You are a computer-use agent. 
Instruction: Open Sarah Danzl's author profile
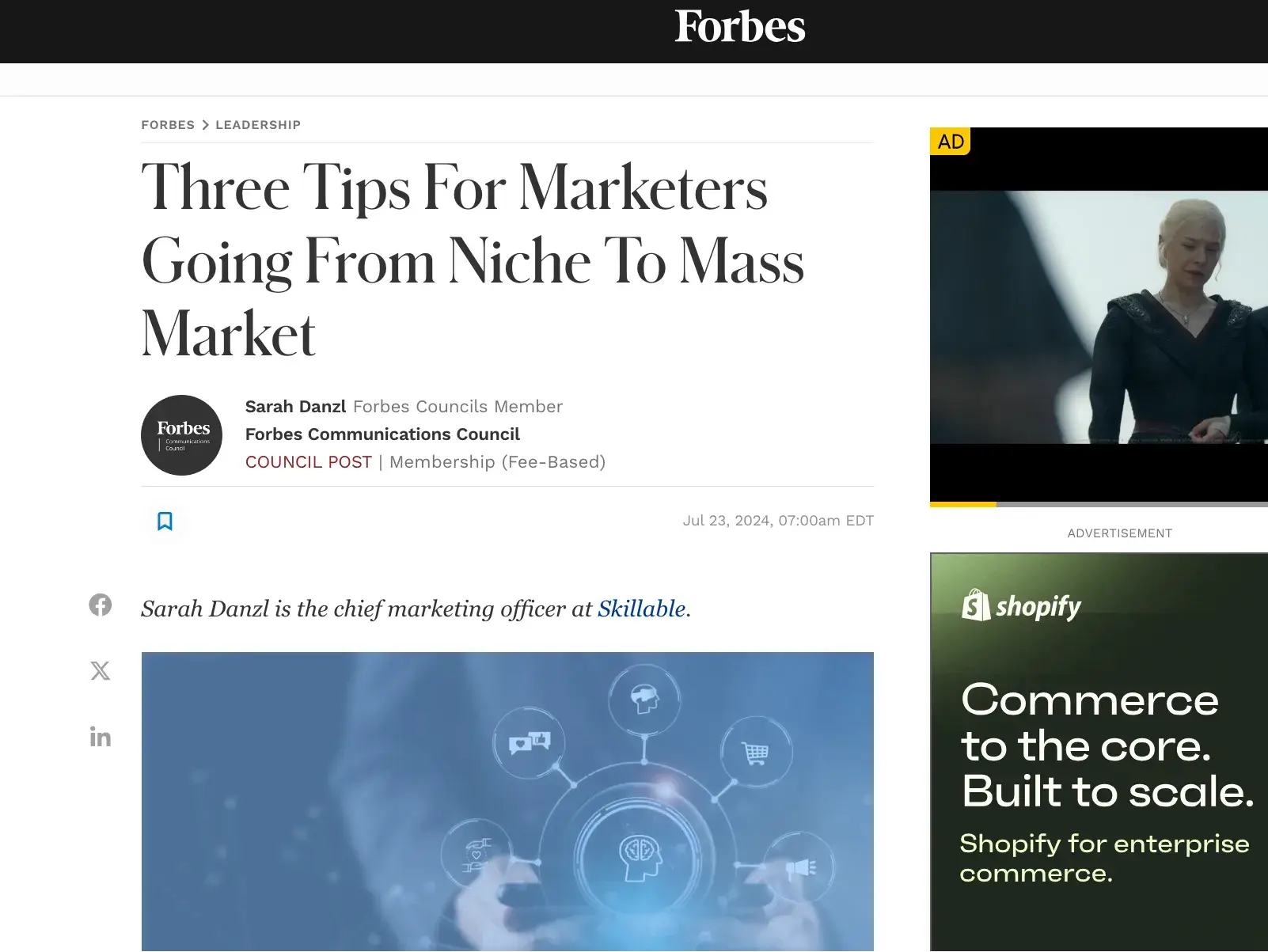click(295, 407)
